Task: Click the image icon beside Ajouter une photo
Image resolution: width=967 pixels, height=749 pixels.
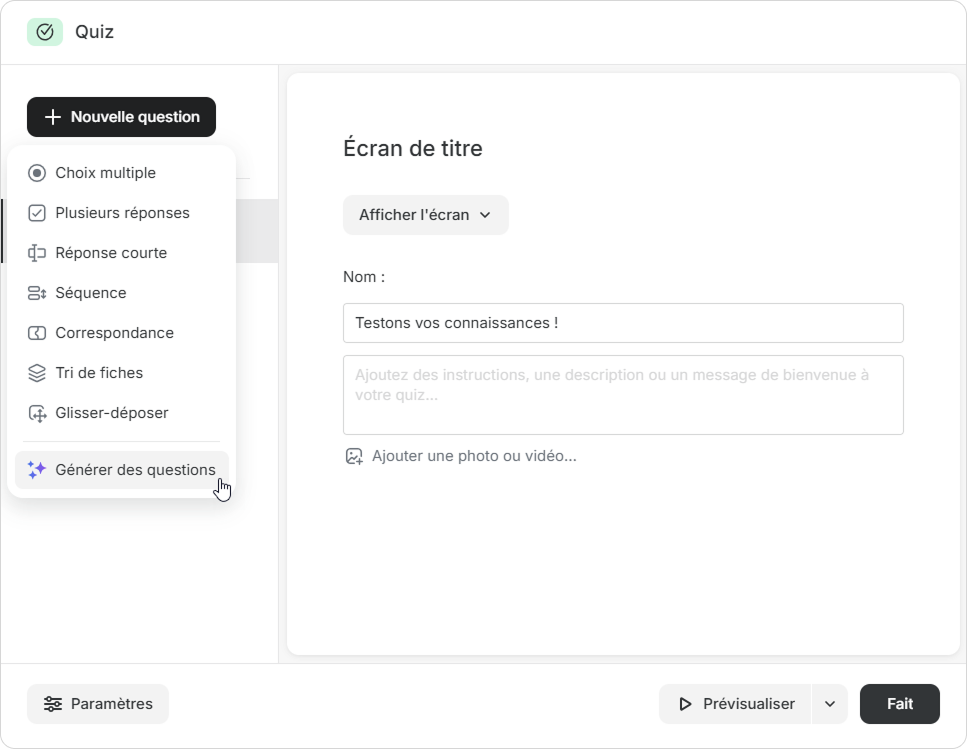Action: click(354, 456)
